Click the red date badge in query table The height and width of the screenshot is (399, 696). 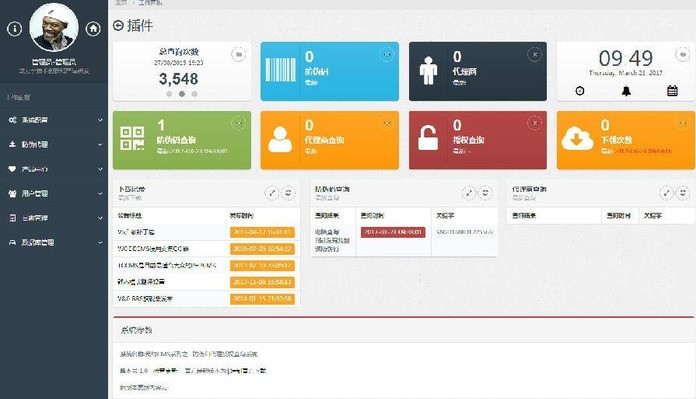393,232
